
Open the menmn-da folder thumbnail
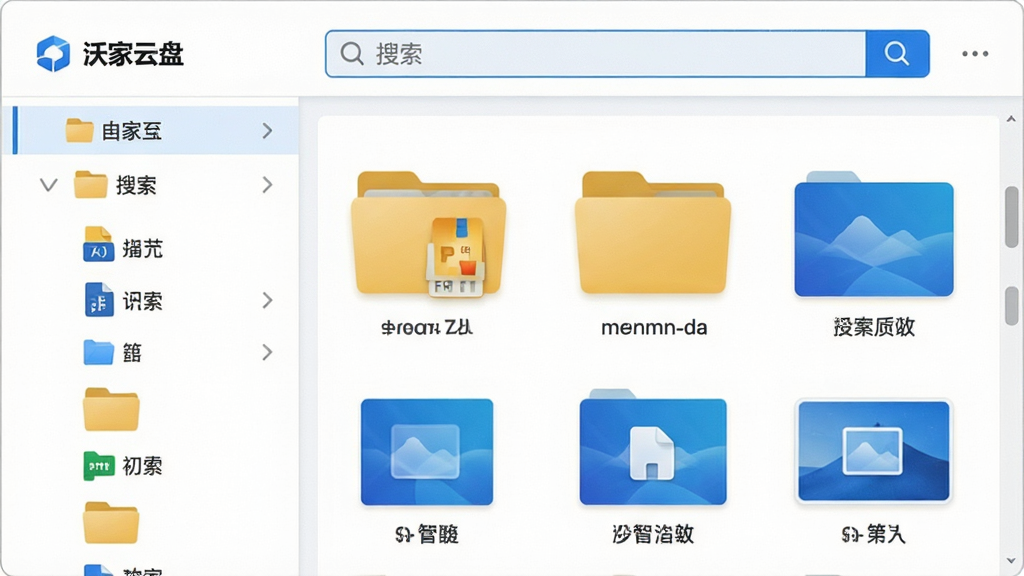(x=652, y=233)
